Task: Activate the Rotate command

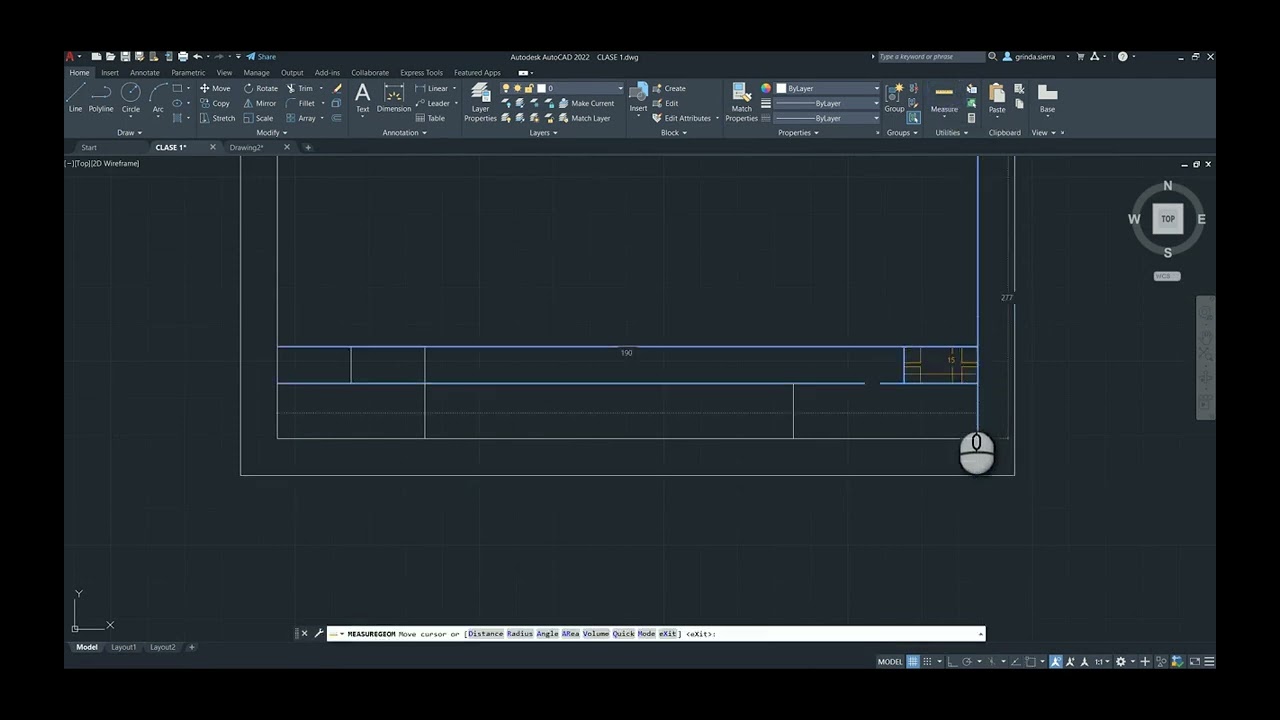Action: (261, 88)
